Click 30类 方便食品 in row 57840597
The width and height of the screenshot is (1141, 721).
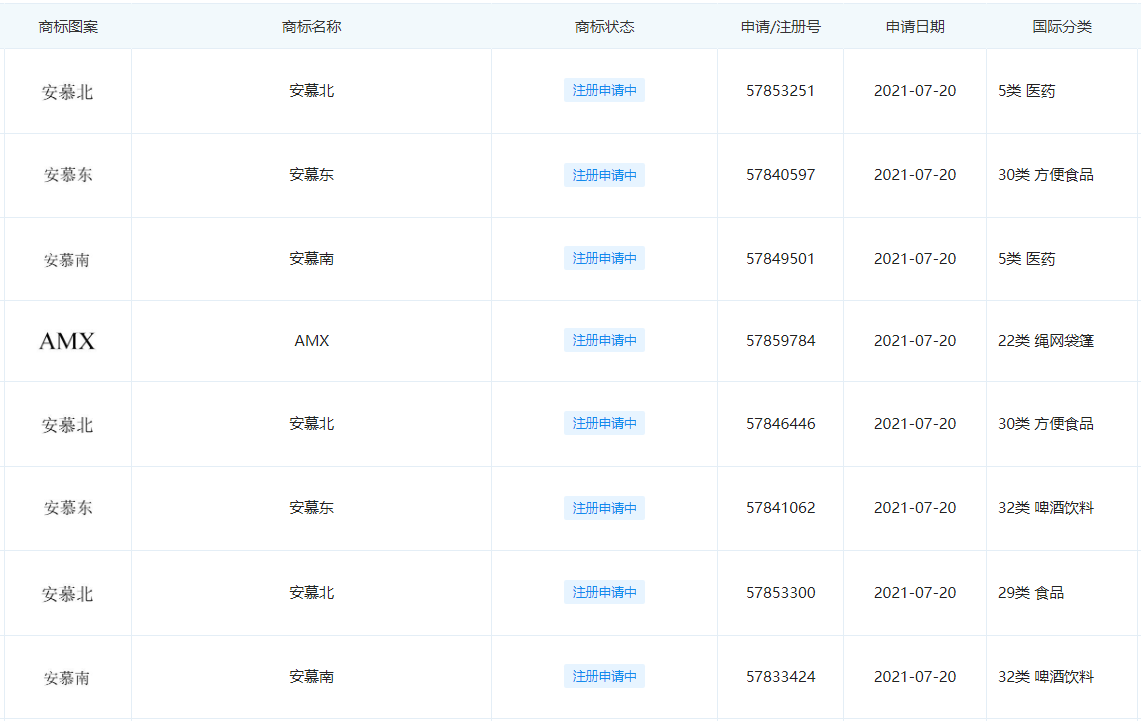pyautogui.click(x=1046, y=175)
